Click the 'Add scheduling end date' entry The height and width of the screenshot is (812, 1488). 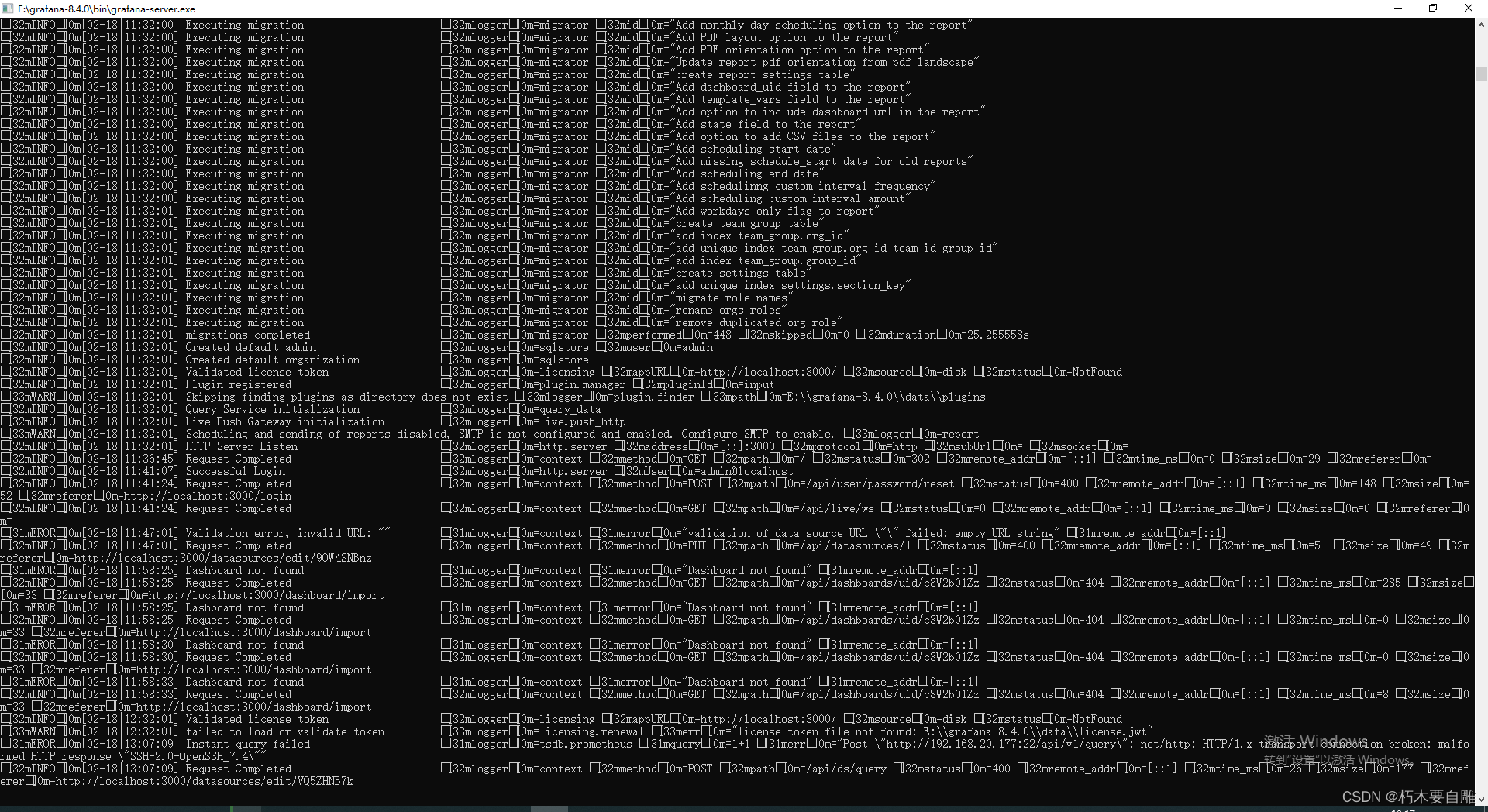[x=747, y=174]
